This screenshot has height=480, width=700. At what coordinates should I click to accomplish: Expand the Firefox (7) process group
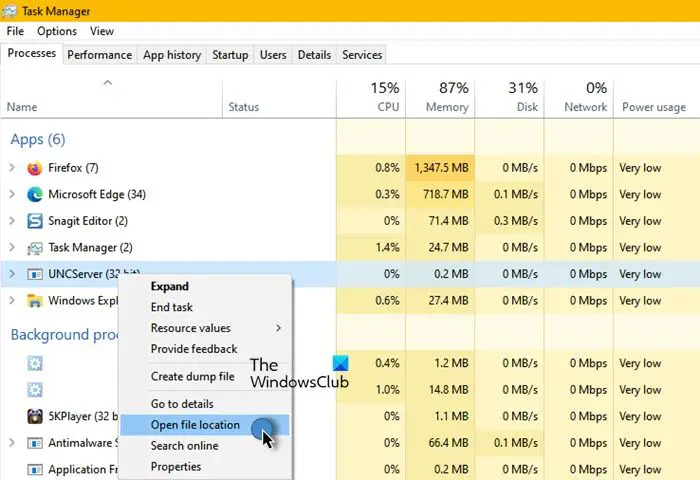[x=12, y=168]
